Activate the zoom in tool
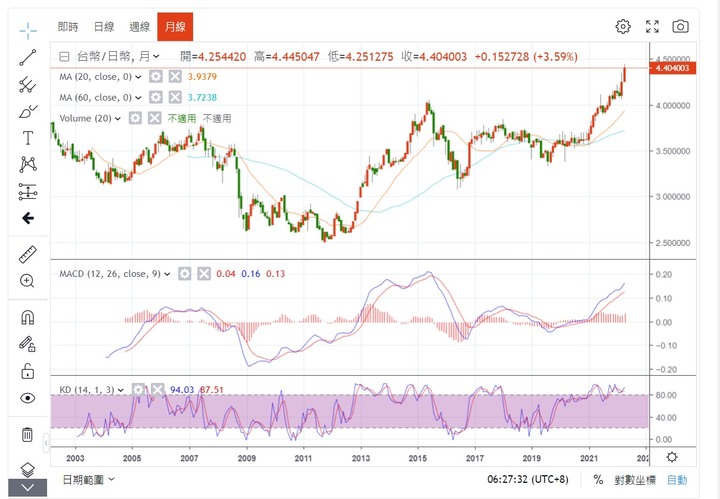 coord(28,281)
